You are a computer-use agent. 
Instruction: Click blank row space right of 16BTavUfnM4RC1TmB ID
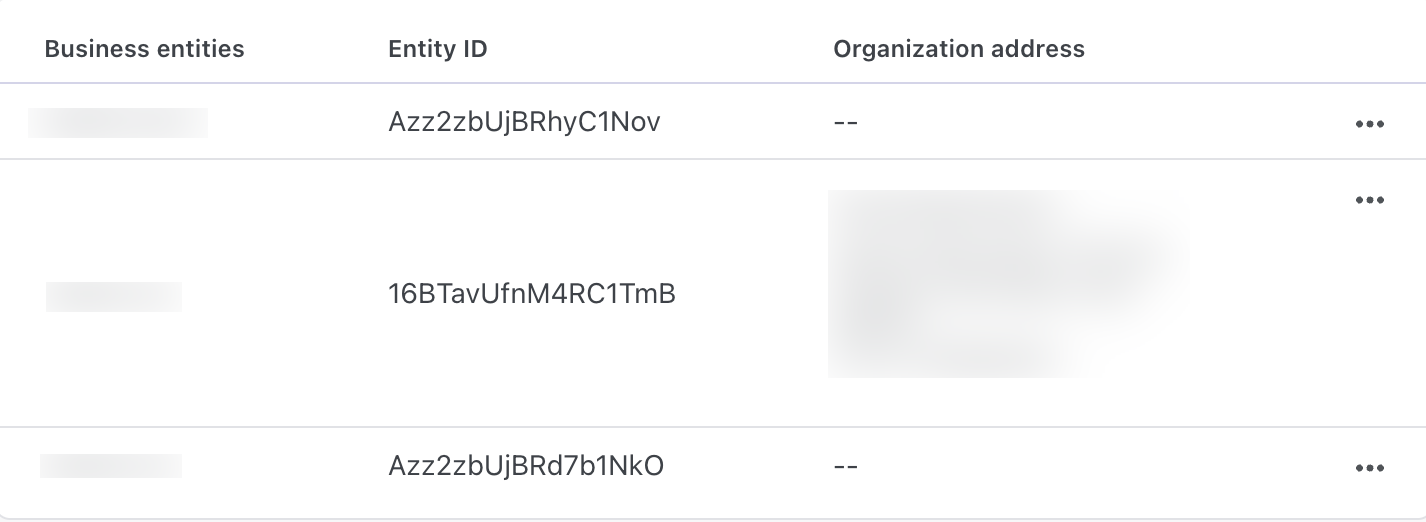tap(750, 294)
